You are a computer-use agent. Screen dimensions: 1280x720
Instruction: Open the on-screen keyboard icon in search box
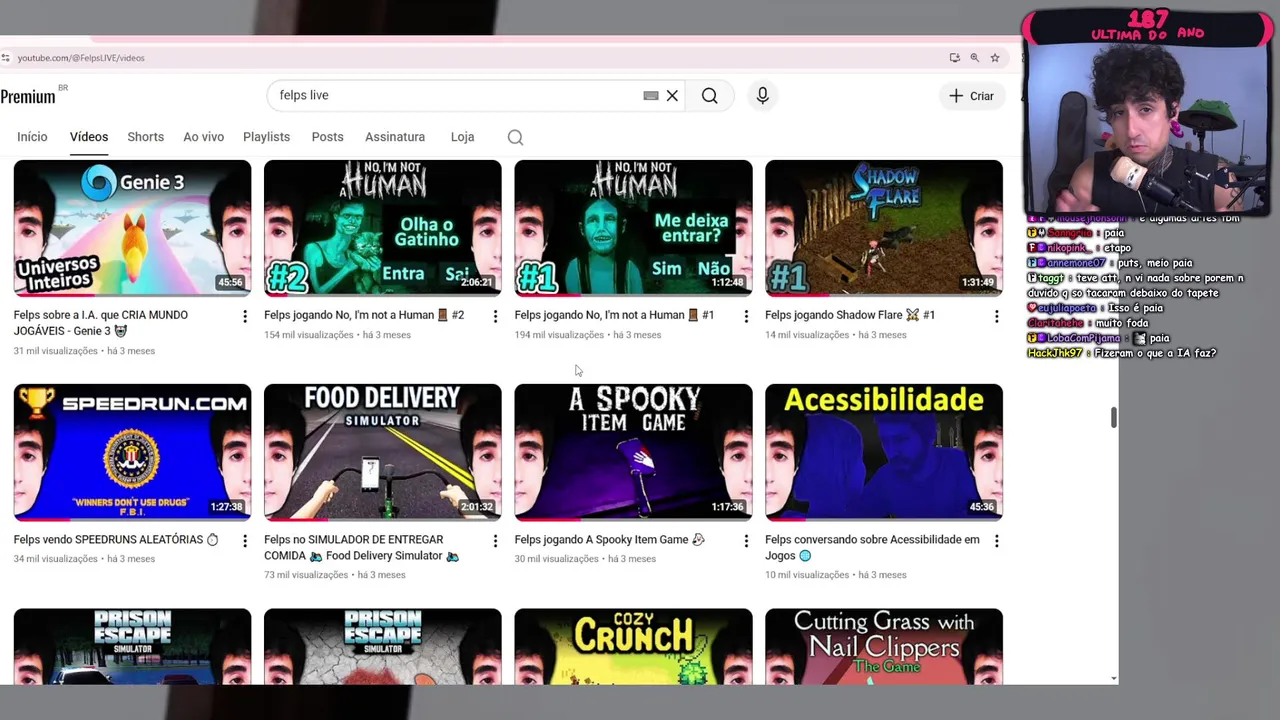[x=651, y=96]
